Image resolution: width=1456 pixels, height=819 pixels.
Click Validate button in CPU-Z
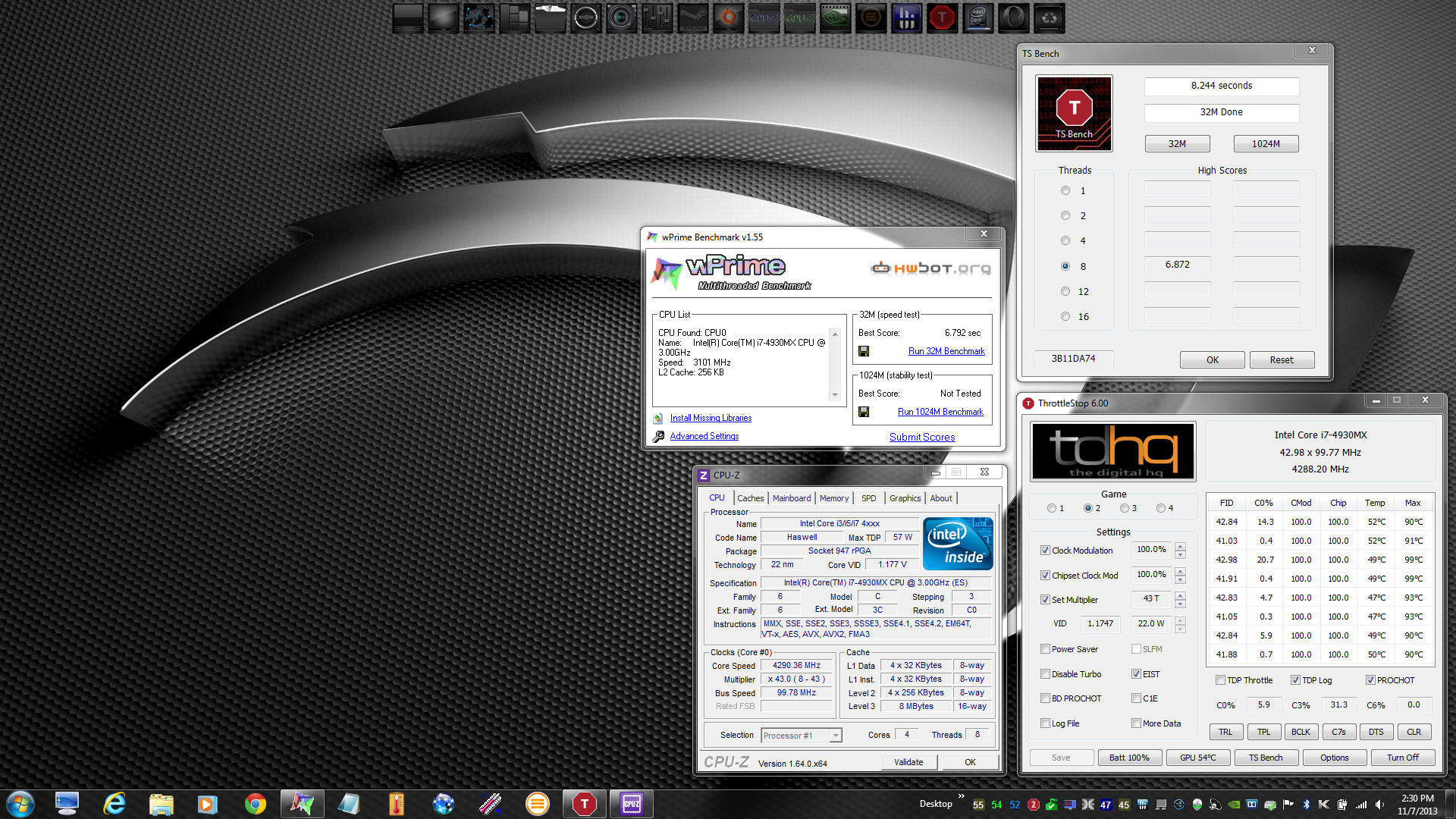pos(908,762)
